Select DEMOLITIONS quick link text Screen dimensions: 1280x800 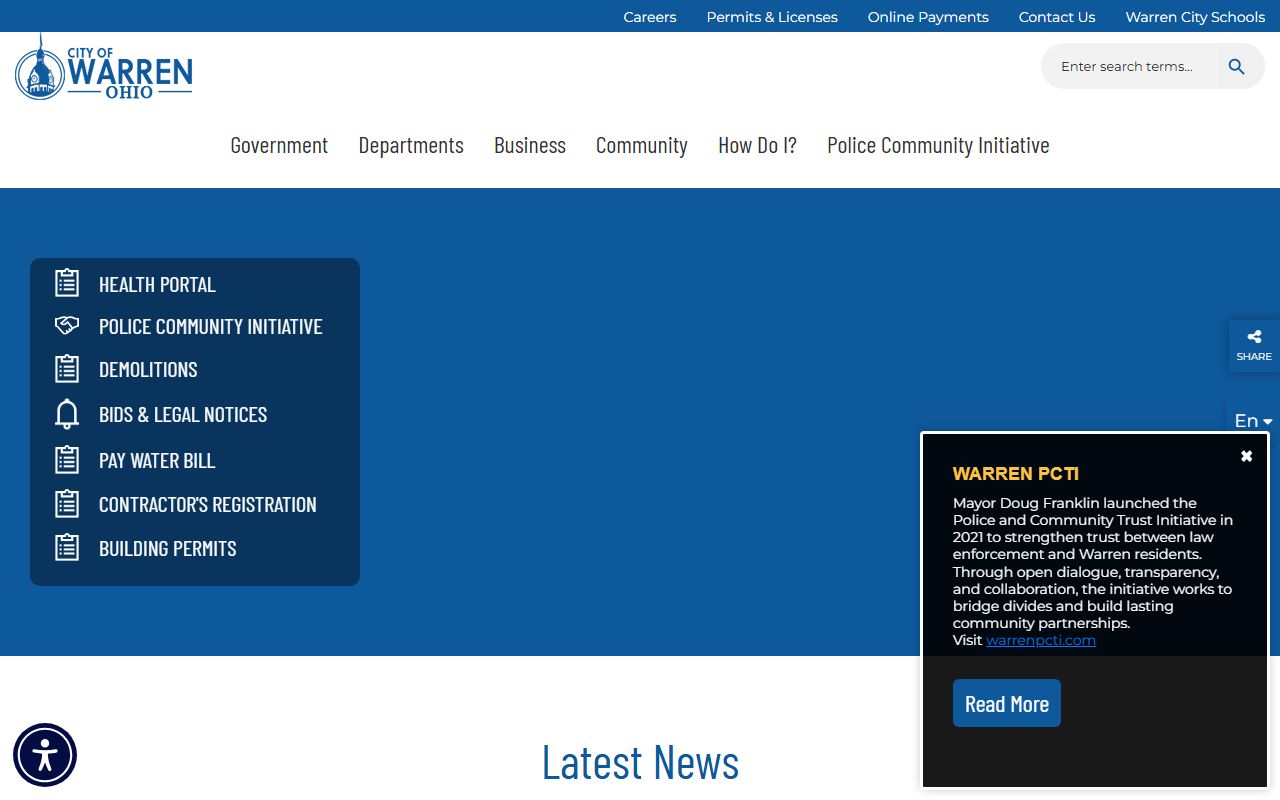(x=148, y=370)
